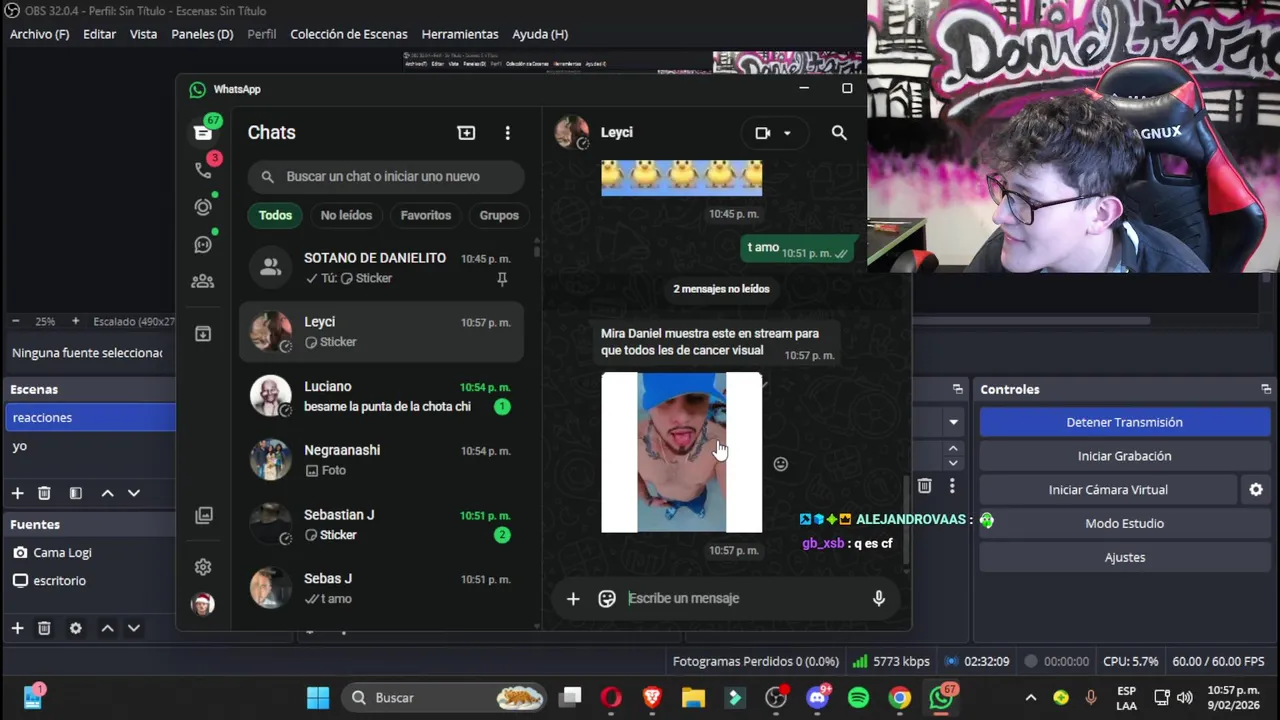The width and height of the screenshot is (1280, 720).
Task: Expand the video call options dropdown arrow
Action: (x=787, y=133)
